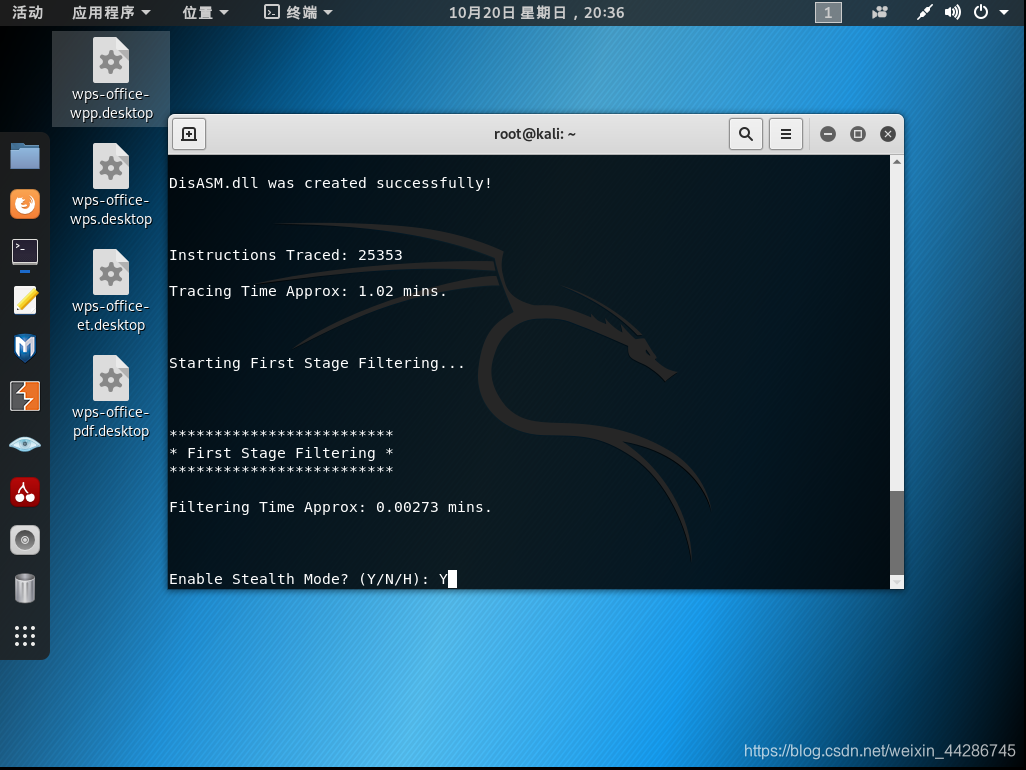Launch the gedit text editor from dock
Screen dimensions: 1026x770
pos(24,300)
